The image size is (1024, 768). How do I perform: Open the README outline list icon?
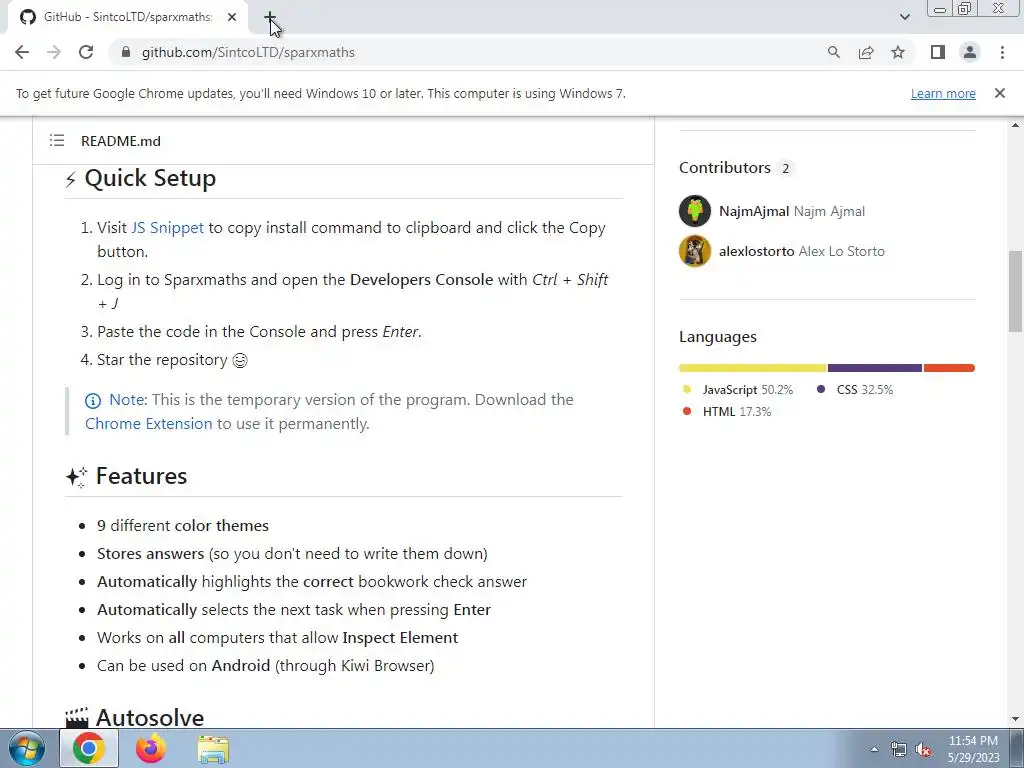[x=57, y=140]
